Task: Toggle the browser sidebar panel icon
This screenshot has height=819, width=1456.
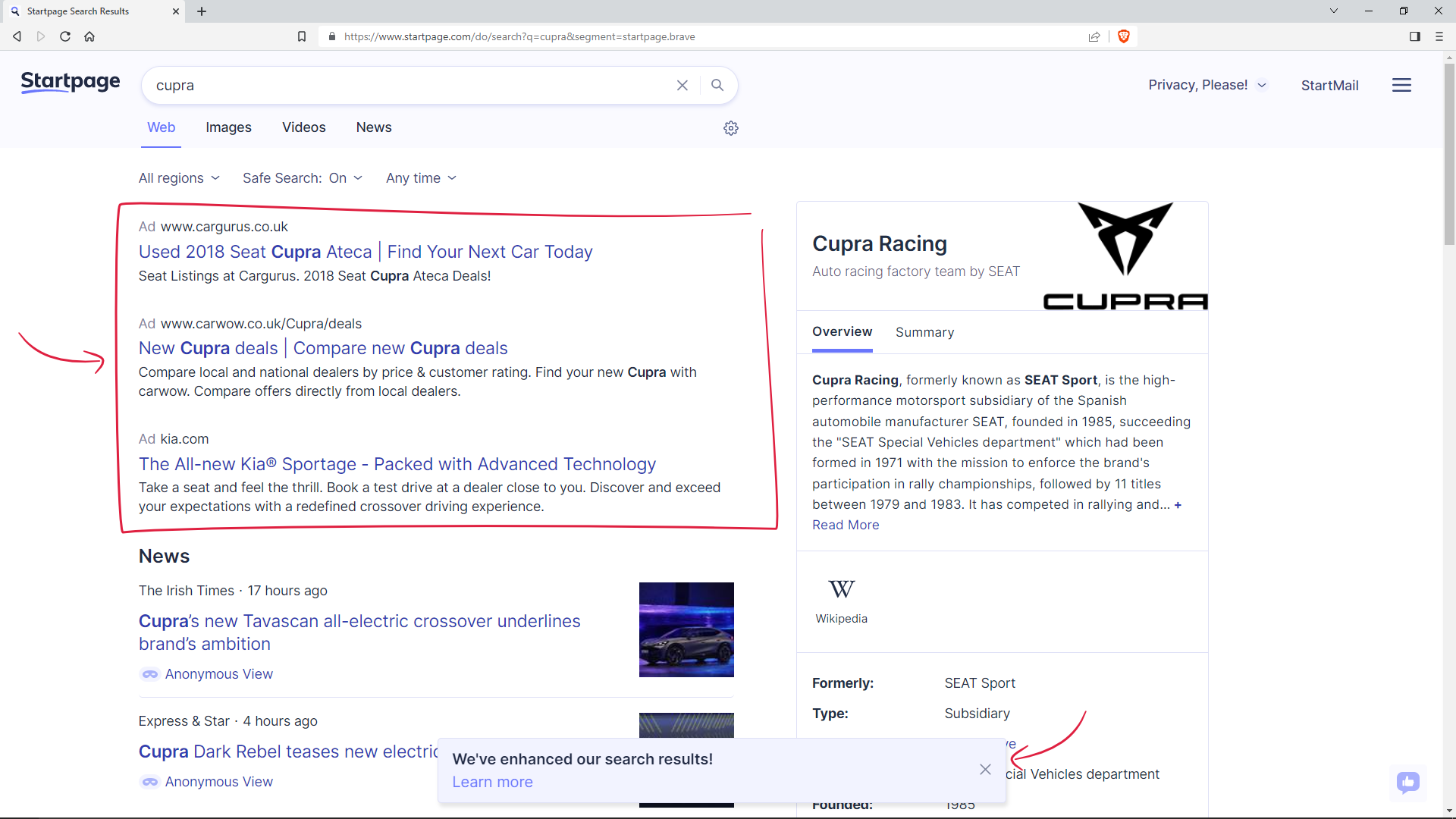Action: point(1414,36)
